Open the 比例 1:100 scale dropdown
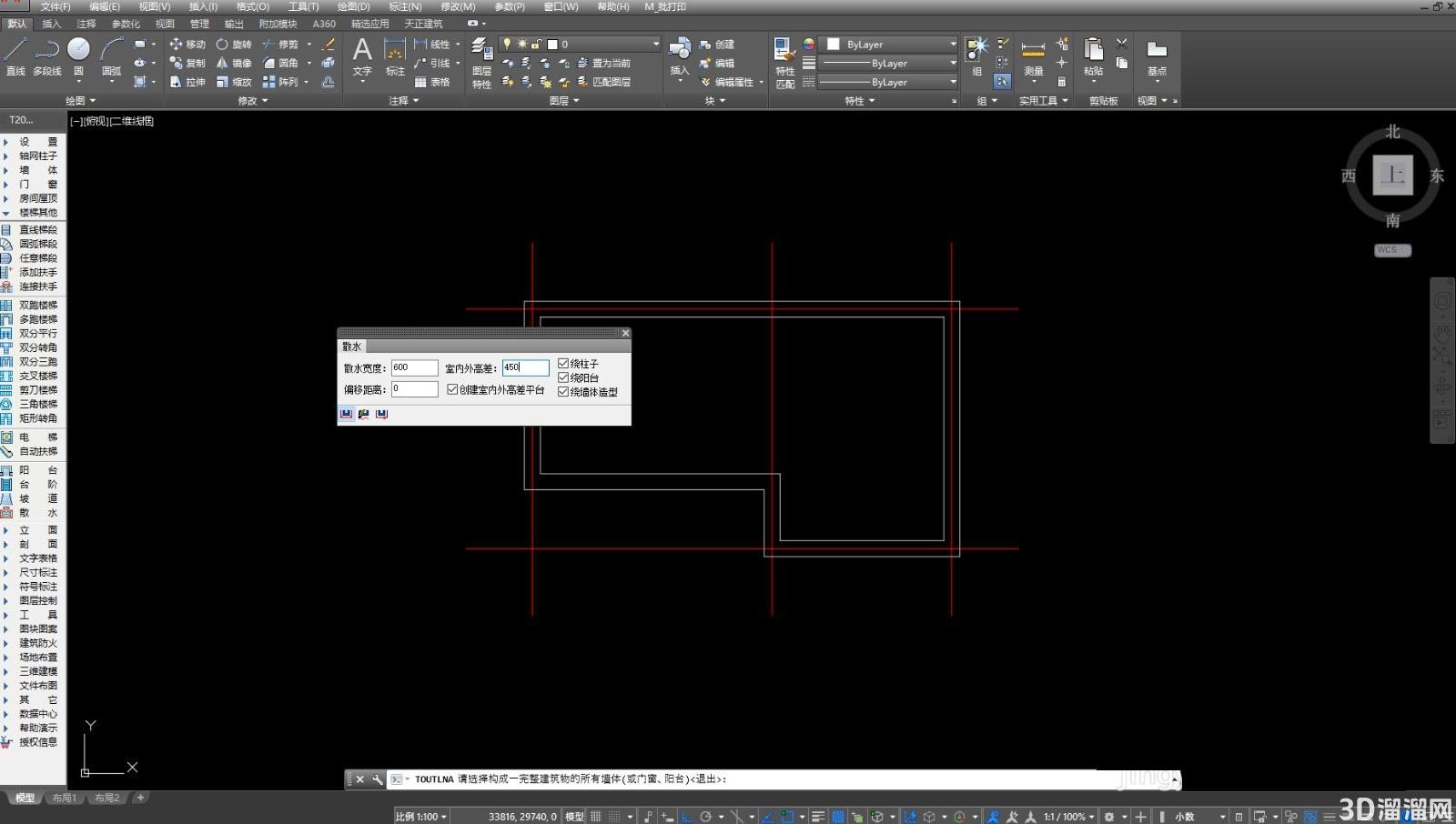This screenshot has height=824, width=1456. 421,817
